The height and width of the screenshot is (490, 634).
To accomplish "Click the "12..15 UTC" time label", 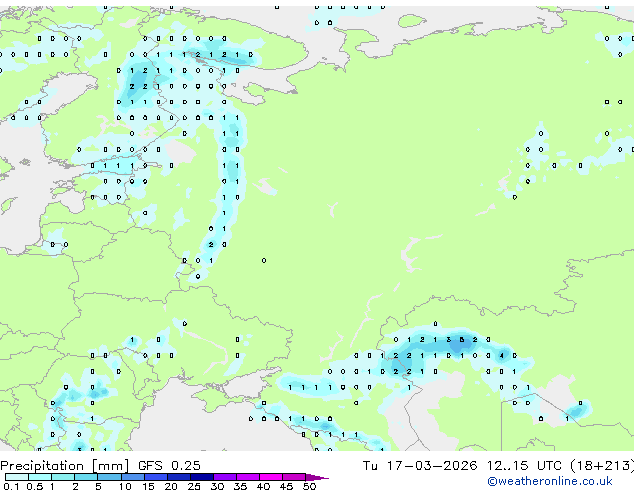I will tap(524, 466).
